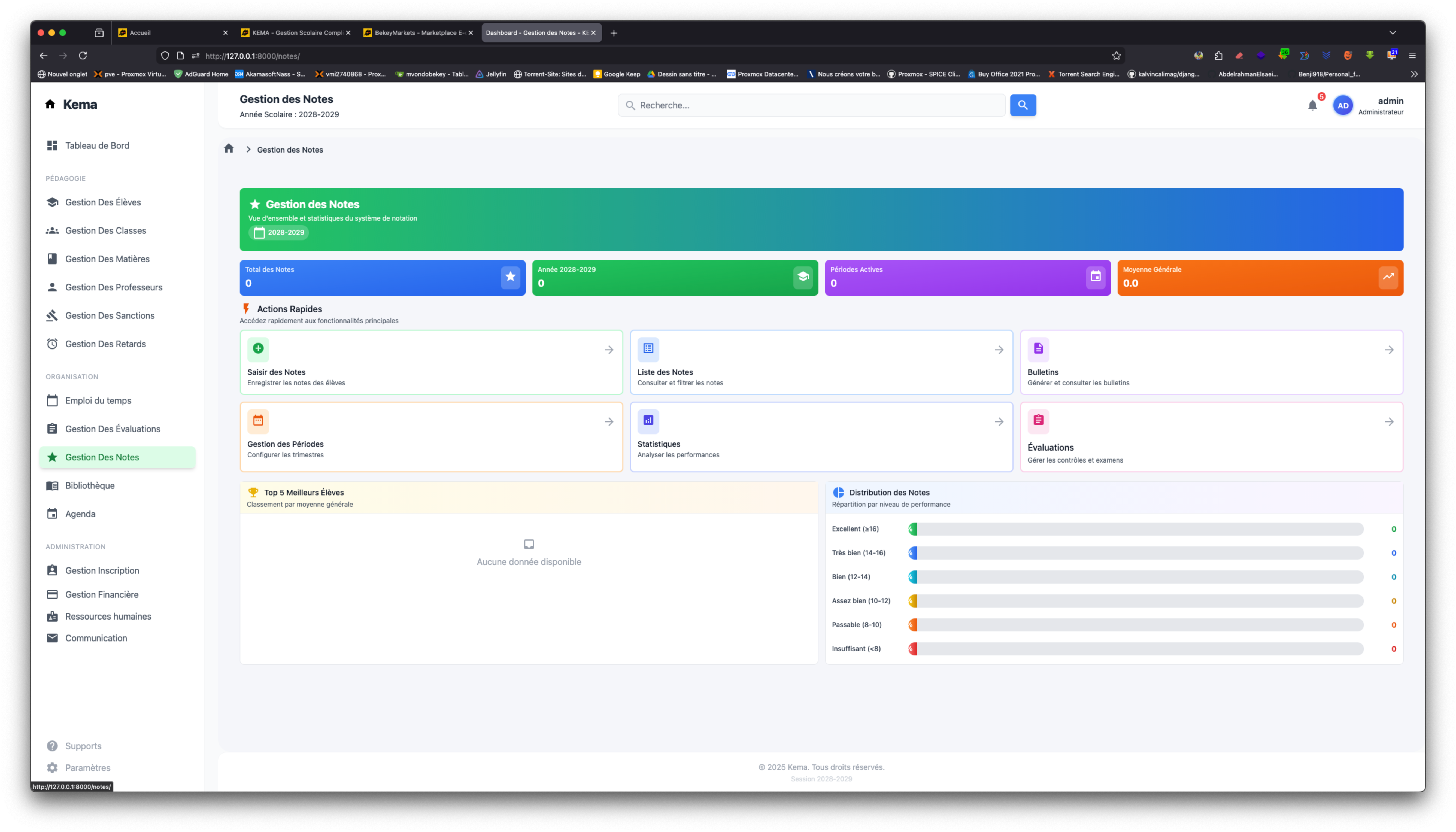Click arrow on Liste des Notes card
Screen dimensions: 1456x832
point(998,350)
